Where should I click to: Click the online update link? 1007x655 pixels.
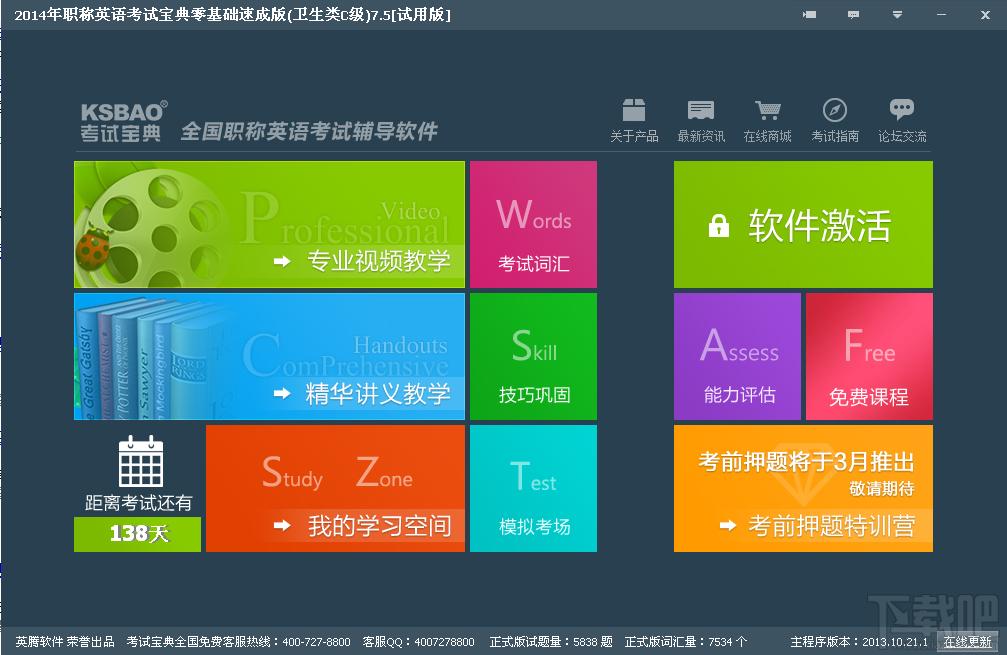(967, 641)
